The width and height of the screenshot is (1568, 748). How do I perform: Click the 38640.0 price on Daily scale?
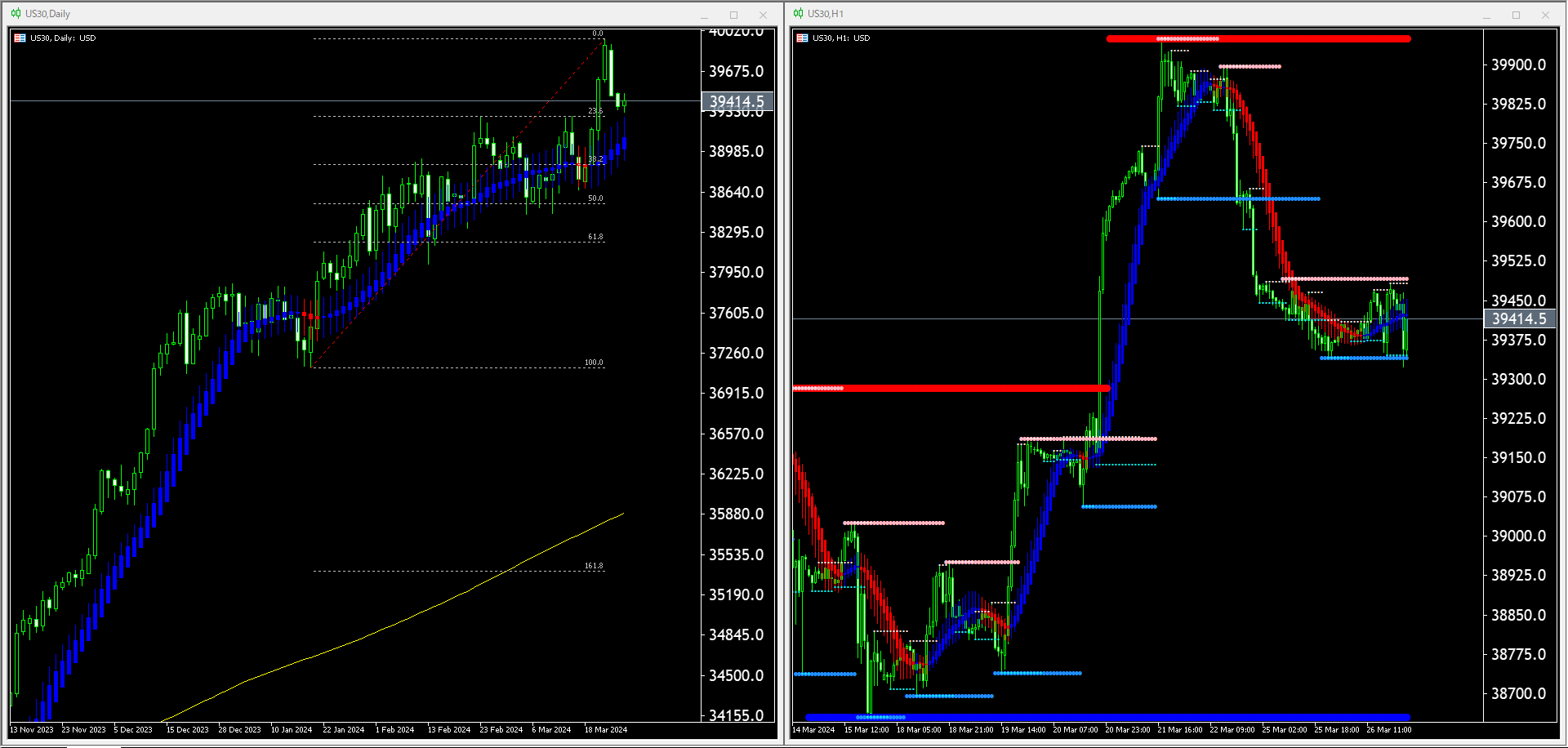[736, 192]
